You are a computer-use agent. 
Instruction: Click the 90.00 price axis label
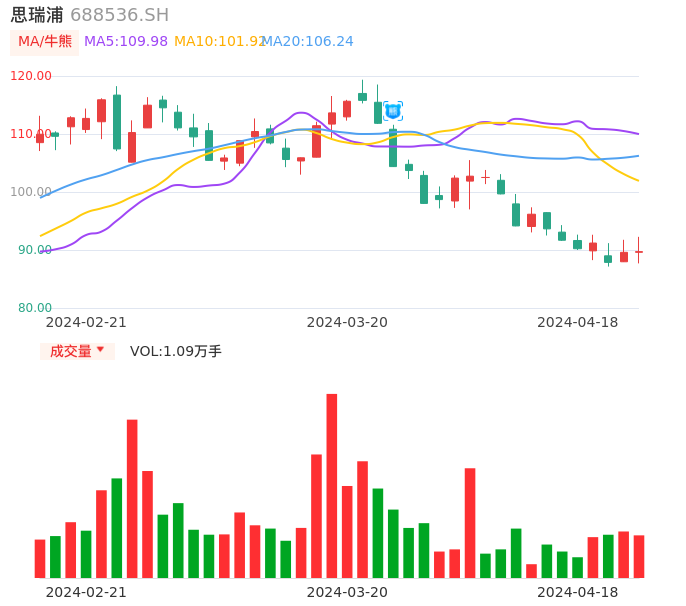(x=35, y=250)
